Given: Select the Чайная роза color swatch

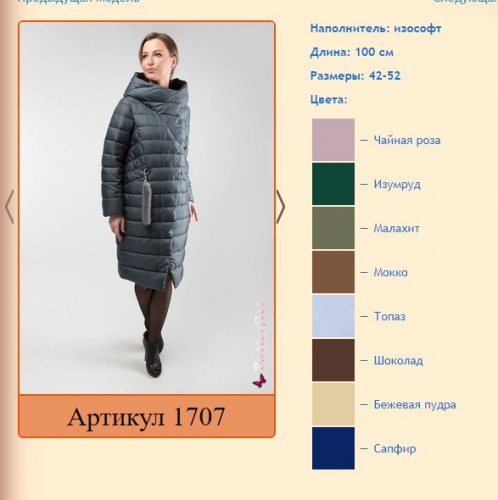Looking at the screenshot, I should (333, 140).
